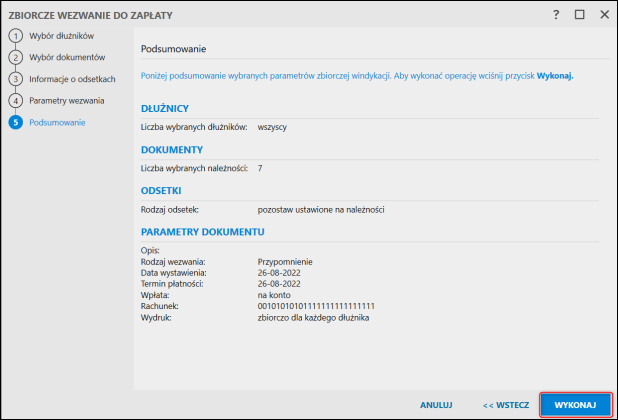This screenshot has height=420, width=618.
Task: Click the step 1 number circle icon
Action: [15, 36]
